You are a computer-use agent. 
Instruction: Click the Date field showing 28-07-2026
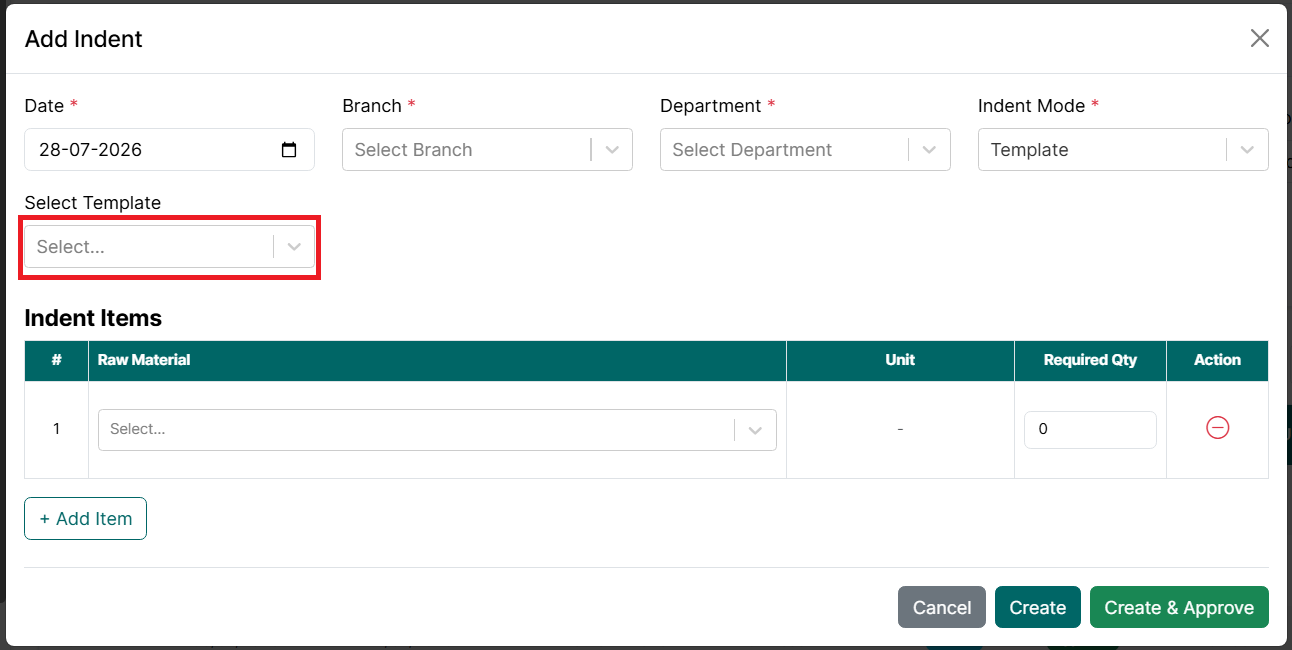click(169, 150)
